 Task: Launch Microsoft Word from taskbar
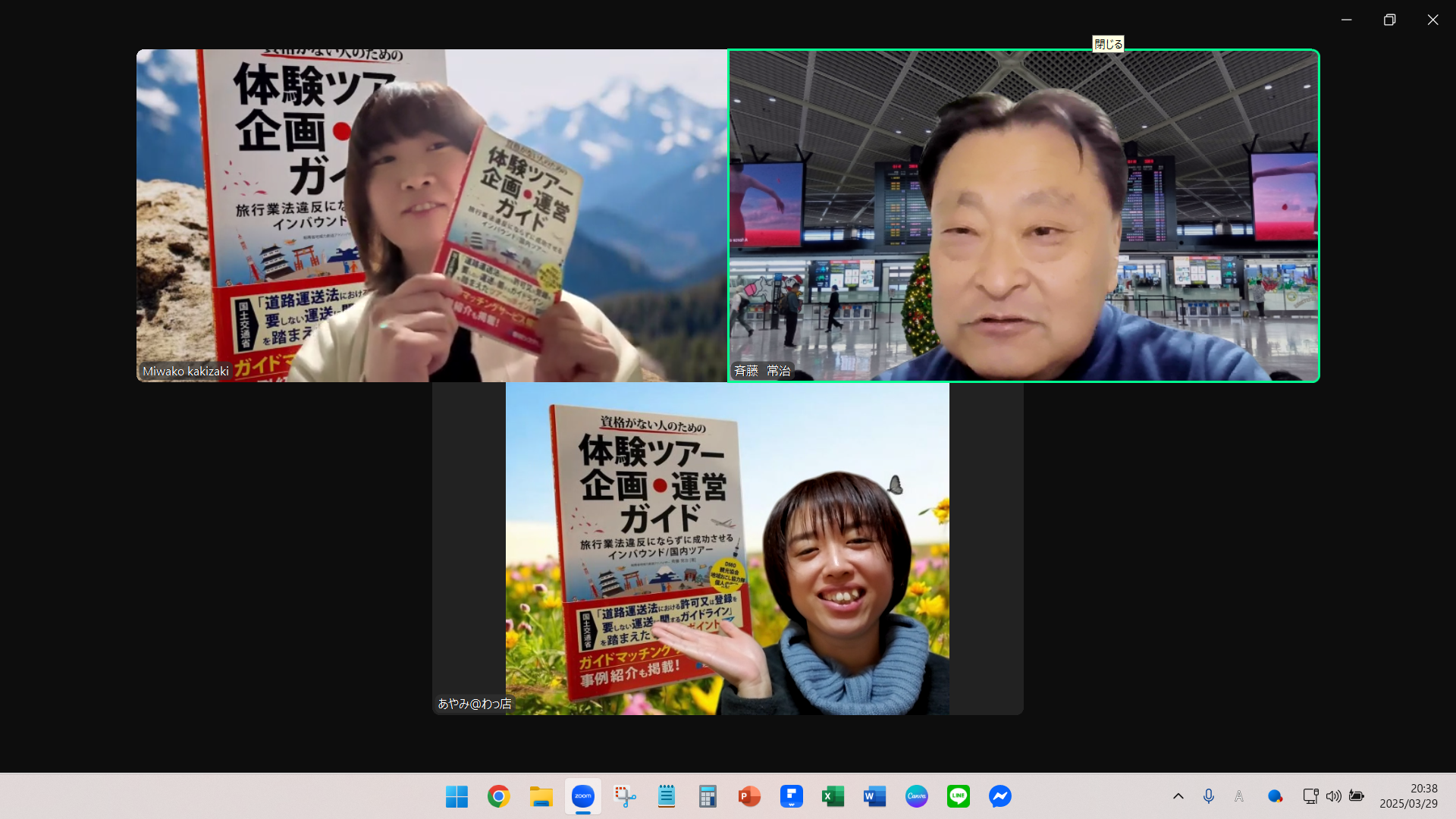point(874,796)
